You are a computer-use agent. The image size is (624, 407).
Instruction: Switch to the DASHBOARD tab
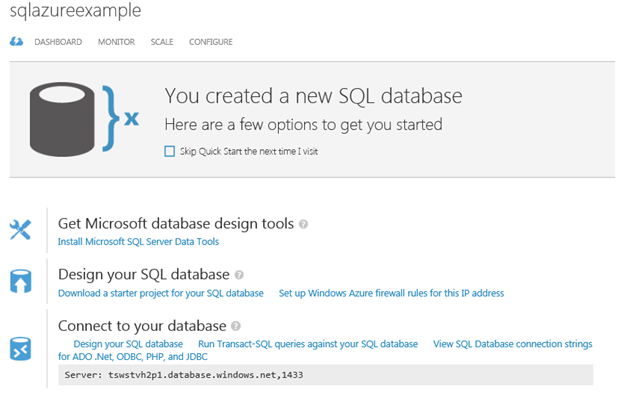pyautogui.click(x=58, y=42)
